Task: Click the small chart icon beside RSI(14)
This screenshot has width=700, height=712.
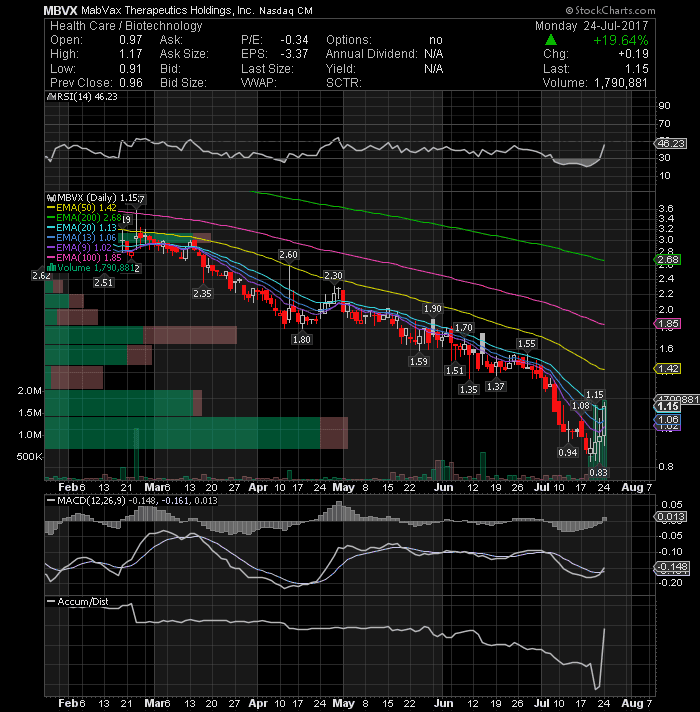Action: pos(51,97)
